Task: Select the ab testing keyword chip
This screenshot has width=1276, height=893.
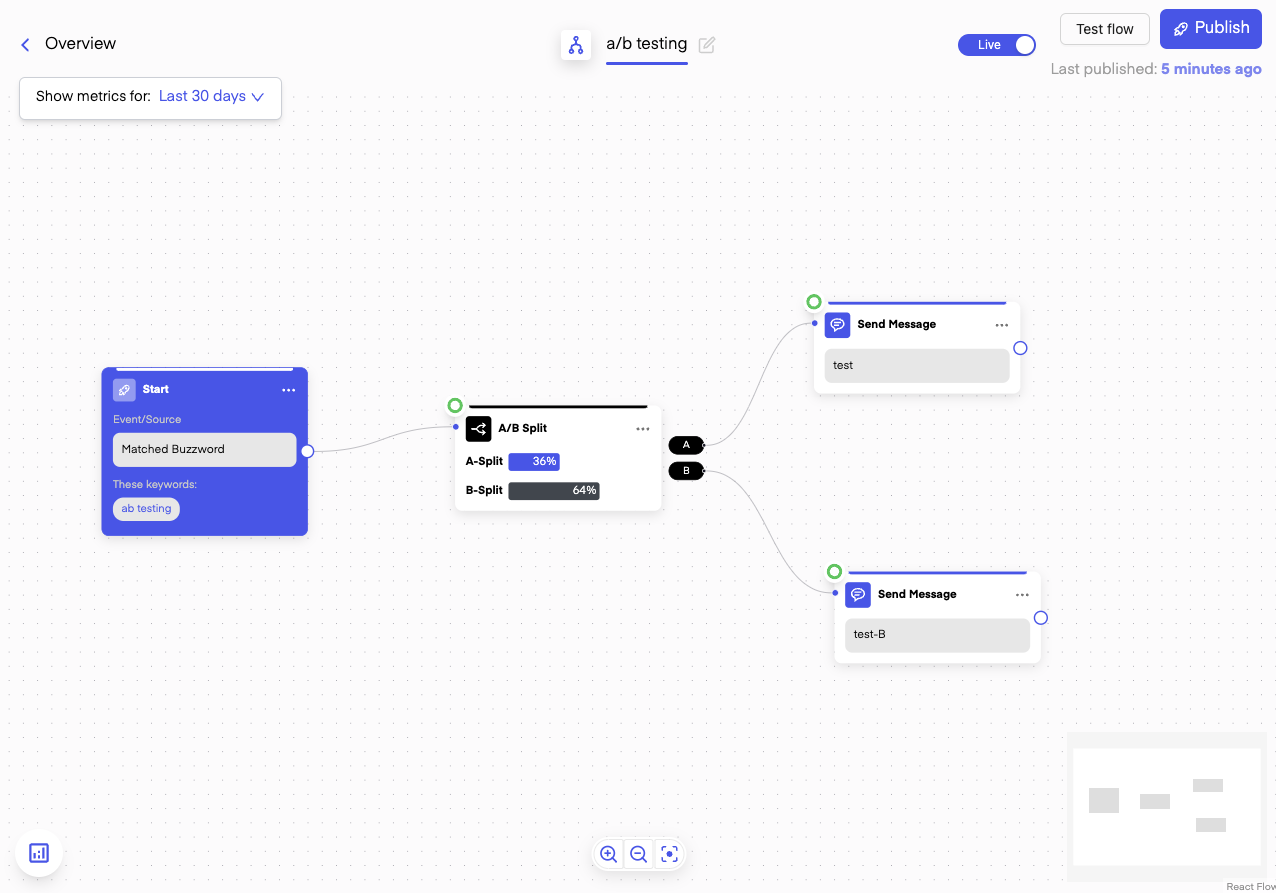Action: click(x=146, y=509)
